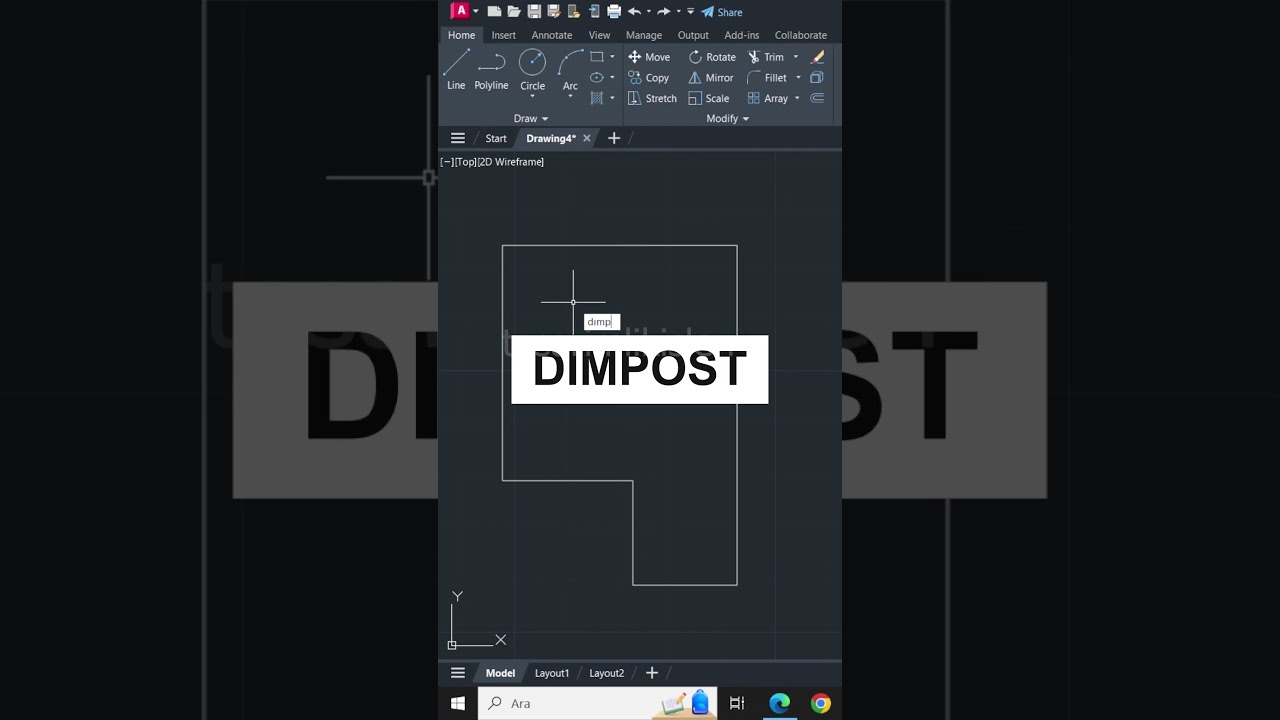Open the Collaborate ribbon tab
1280x720 pixels.
tap(801, 35)
